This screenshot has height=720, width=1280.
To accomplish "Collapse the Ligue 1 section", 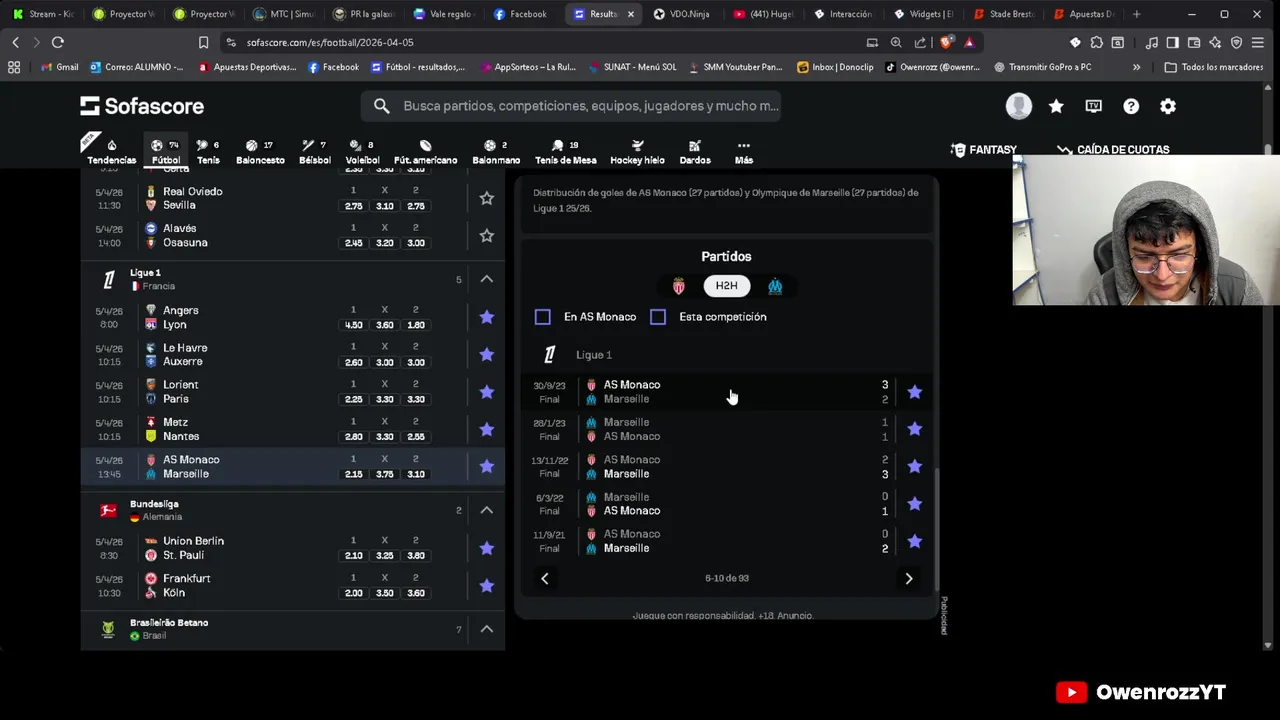I will [x=486, y=279].
